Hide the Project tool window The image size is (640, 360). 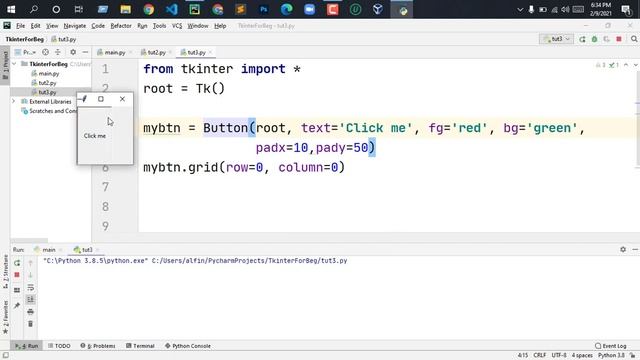(85, 52)
